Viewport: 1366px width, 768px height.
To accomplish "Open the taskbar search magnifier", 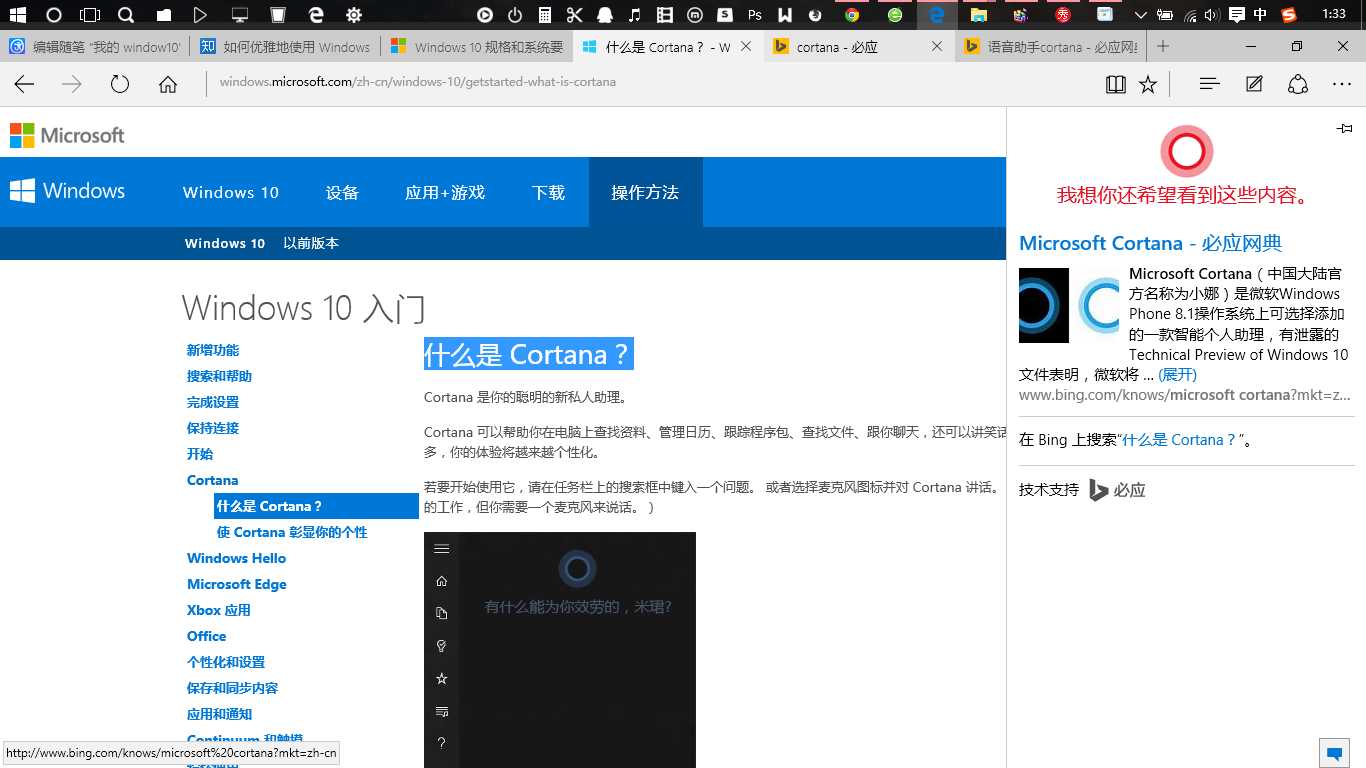I will point(126,15).
